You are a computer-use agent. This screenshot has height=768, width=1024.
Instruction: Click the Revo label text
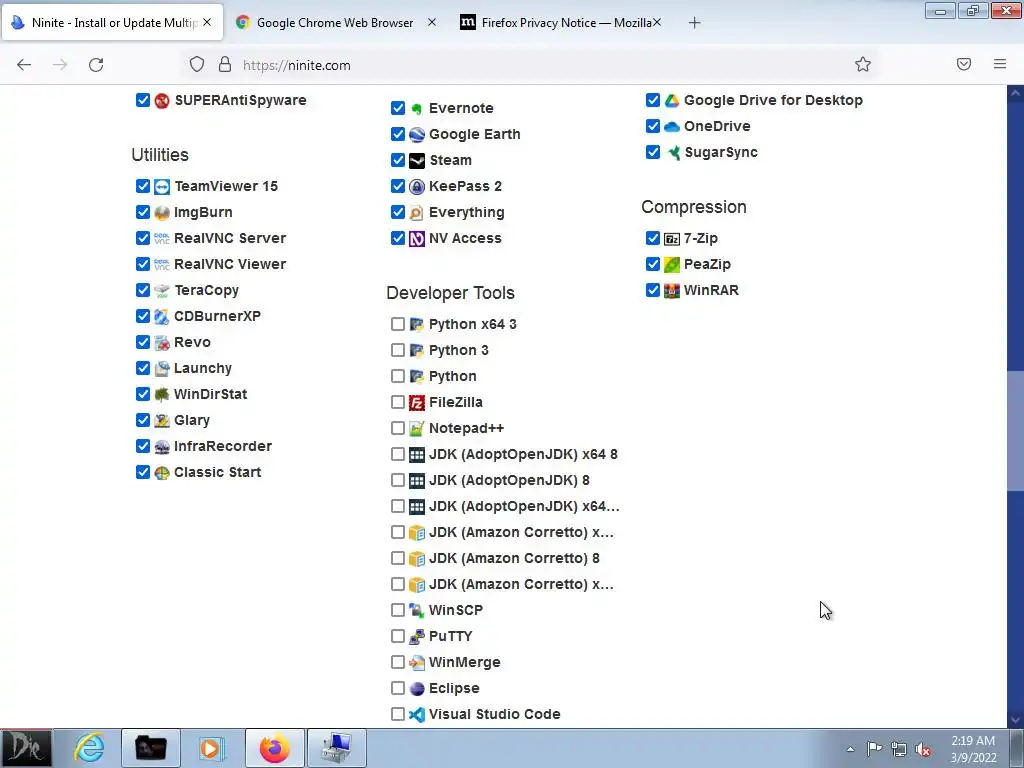[192, 342]
